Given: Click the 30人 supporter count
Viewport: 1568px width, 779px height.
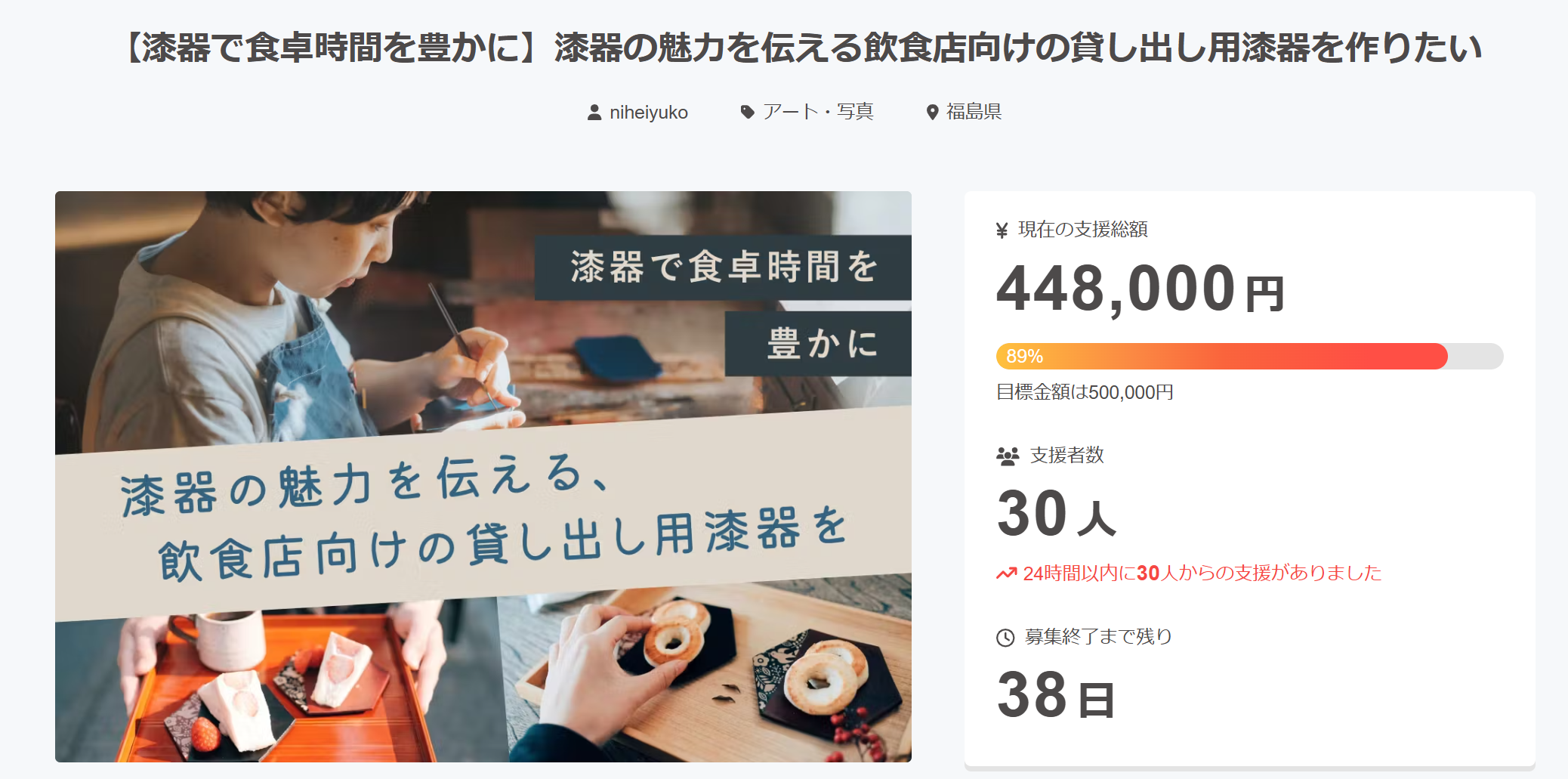Looking at the screenshot, I should pyautogui.click(x=1056, y=514).
